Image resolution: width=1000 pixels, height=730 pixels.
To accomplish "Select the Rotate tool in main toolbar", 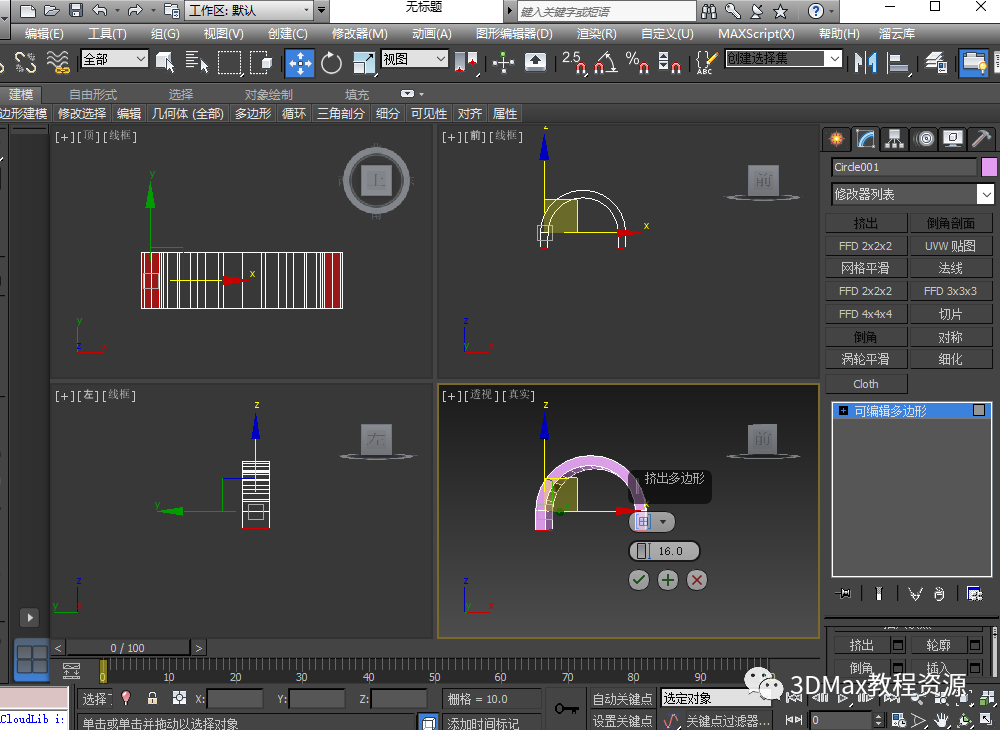I will tap(332, 63).
